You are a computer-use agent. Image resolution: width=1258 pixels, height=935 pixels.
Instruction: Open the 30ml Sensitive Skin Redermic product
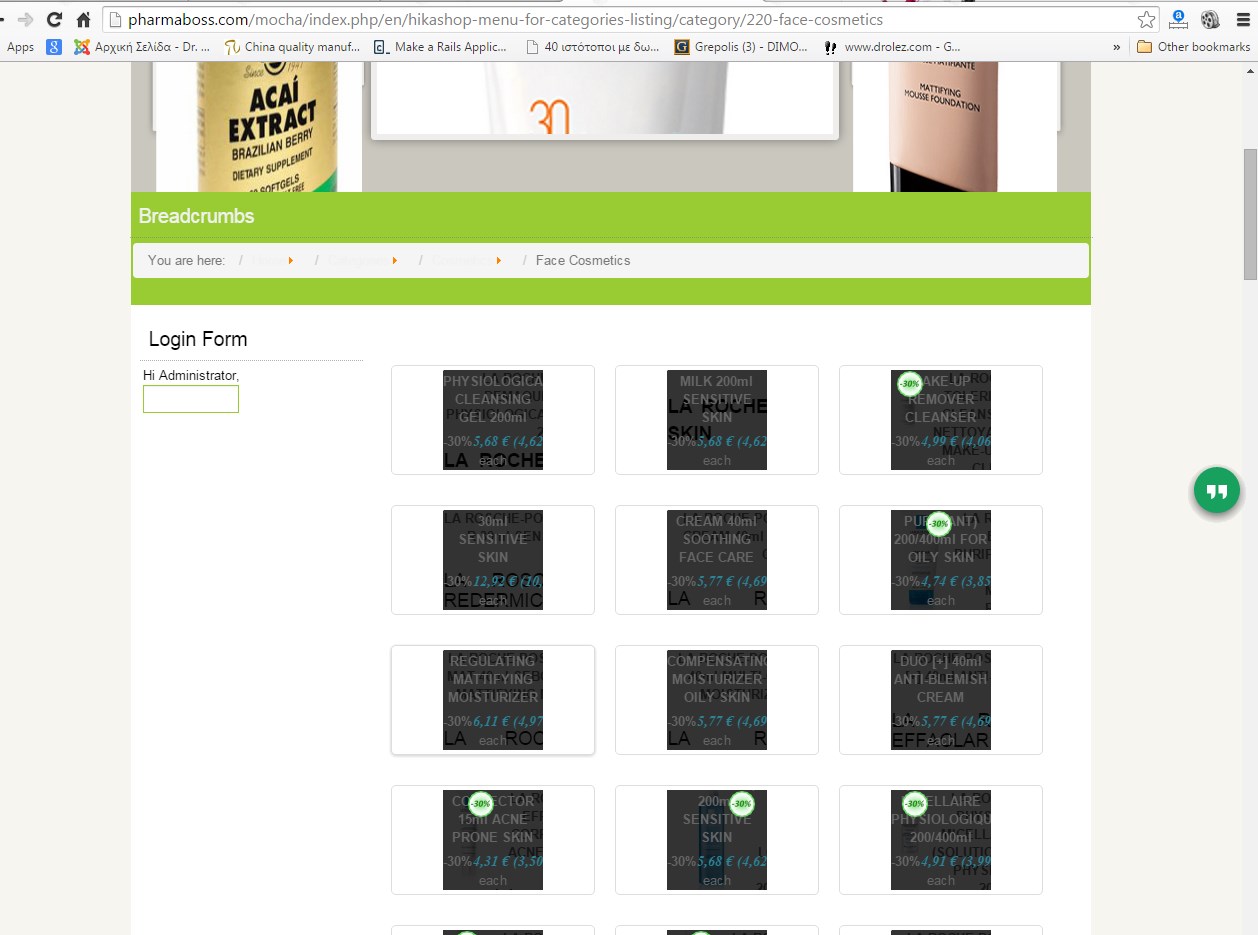[493, 560]
